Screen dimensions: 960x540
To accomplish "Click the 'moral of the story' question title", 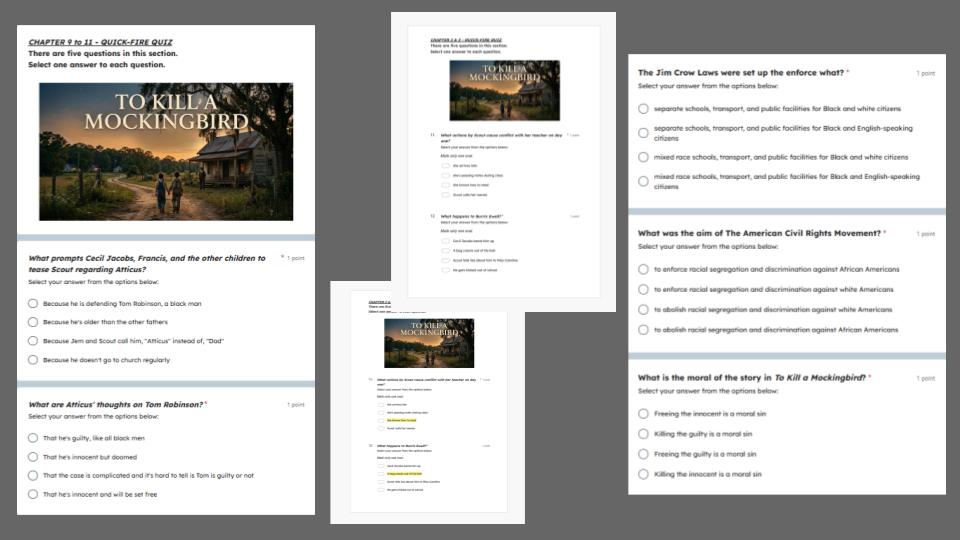I will click(x=752, y=378).
